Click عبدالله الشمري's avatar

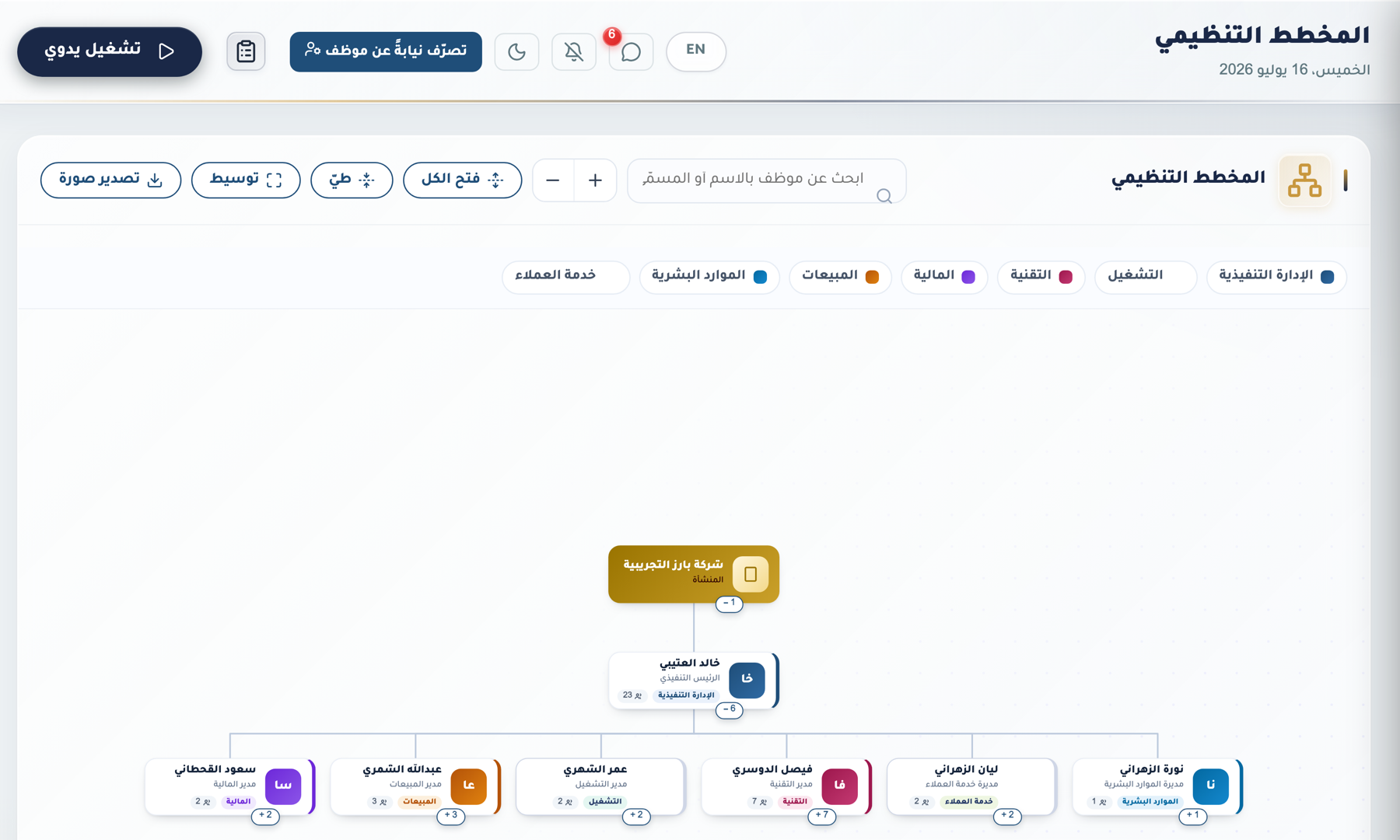click(468, 786)
